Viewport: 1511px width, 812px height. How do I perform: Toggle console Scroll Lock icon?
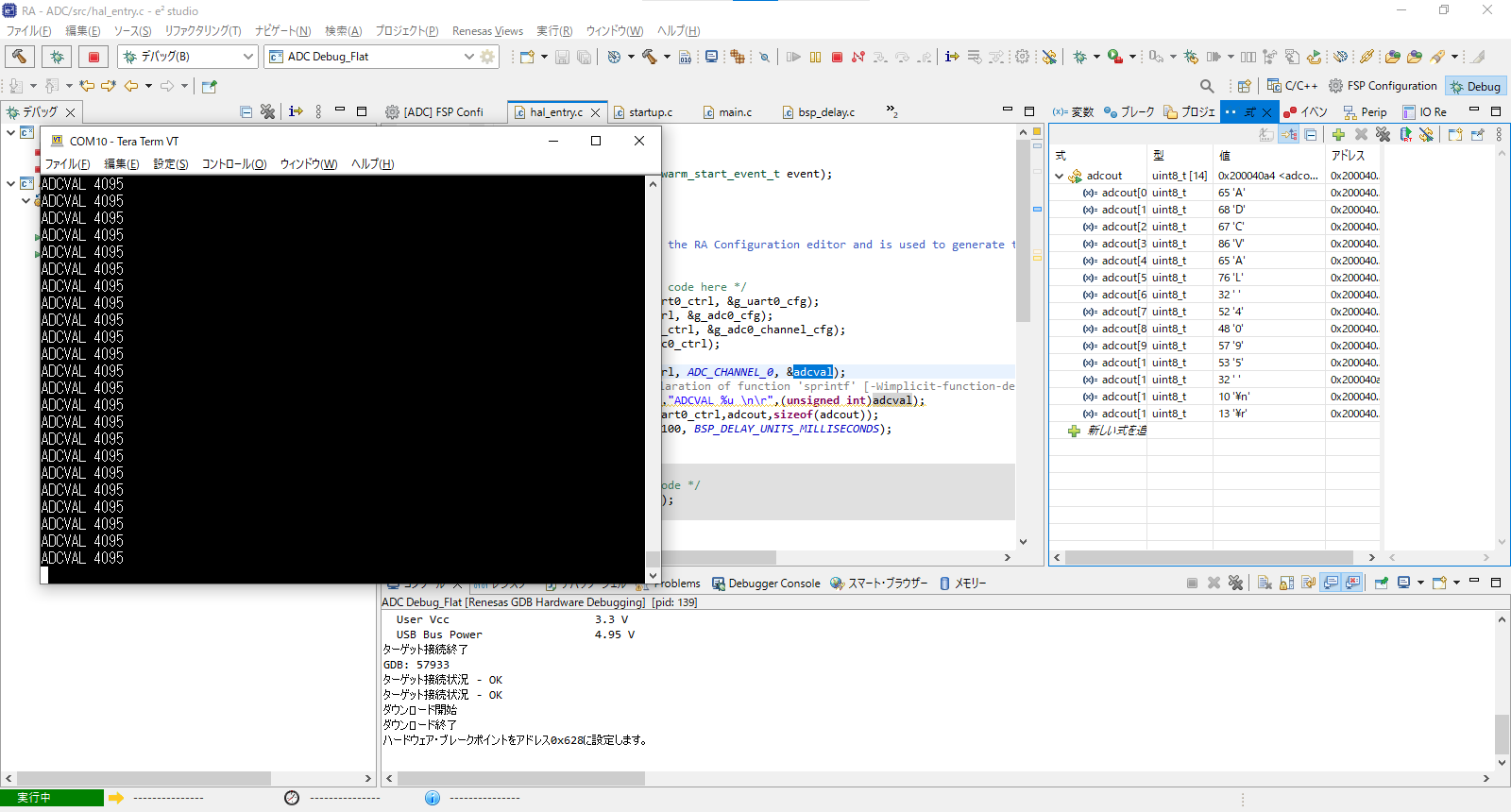click(1286, 583)
